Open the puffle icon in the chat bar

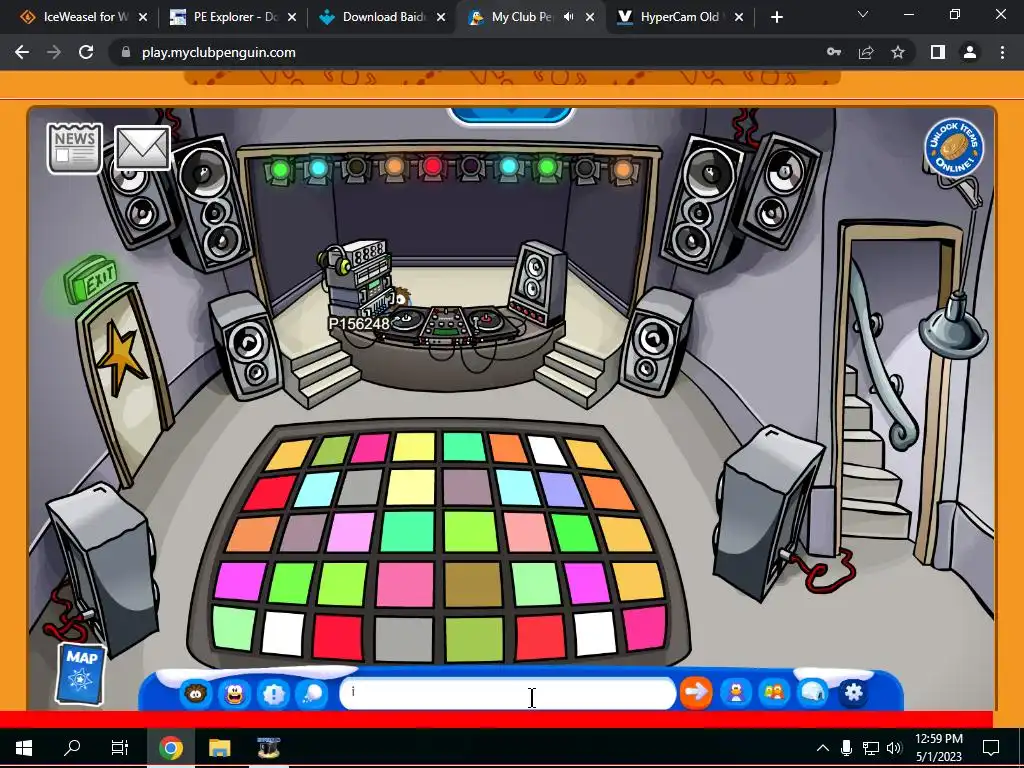195,692
